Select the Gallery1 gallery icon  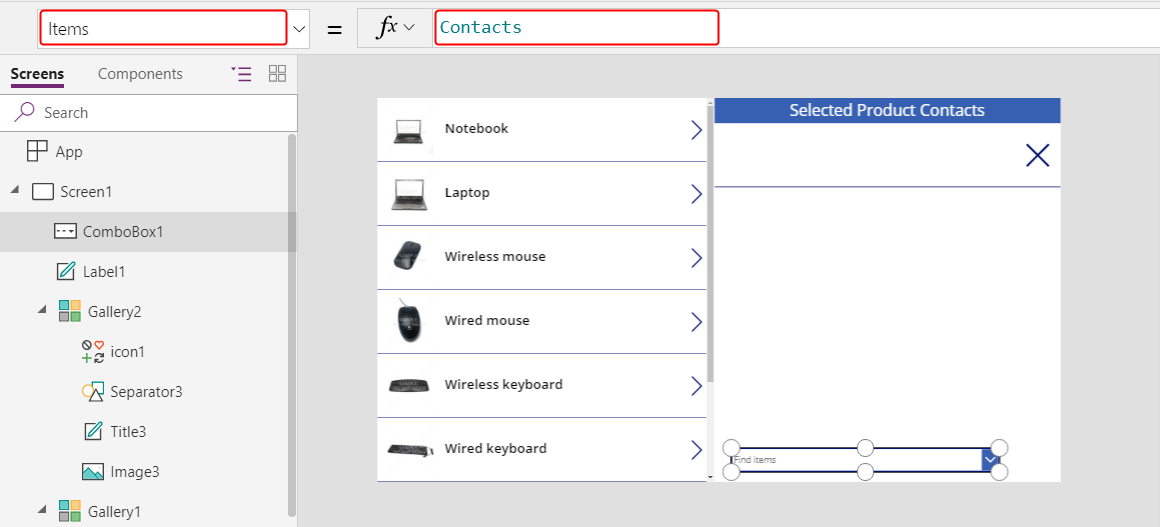70,511
